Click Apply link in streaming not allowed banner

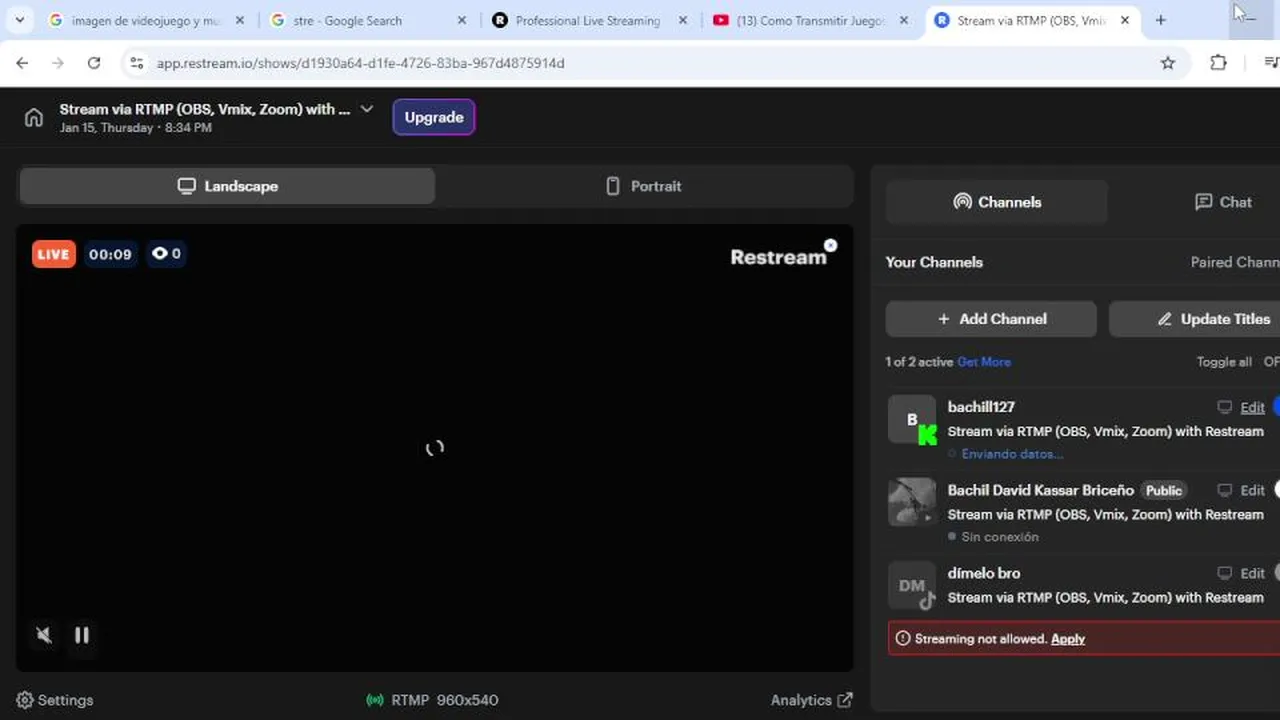pyautogui.click(x=1068, y=639)
